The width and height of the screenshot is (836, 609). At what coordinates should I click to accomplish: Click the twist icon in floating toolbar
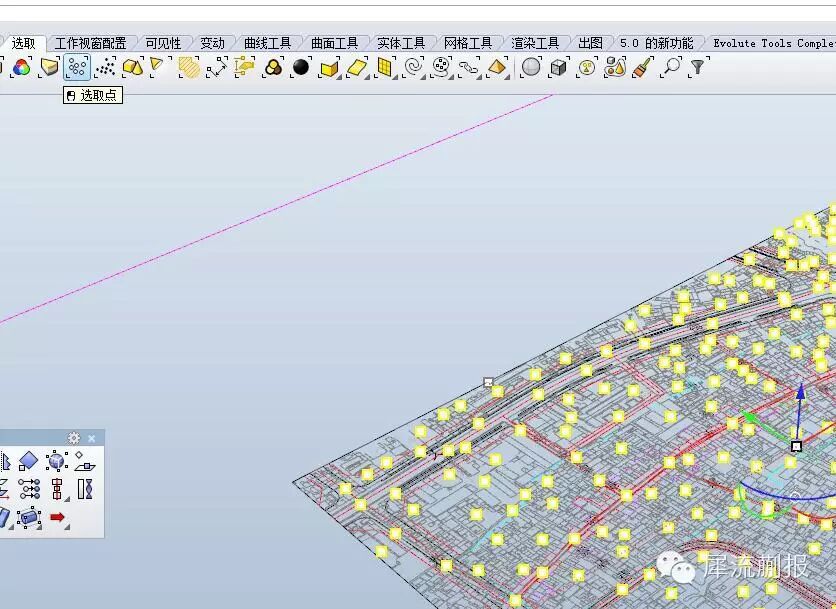point(85,488)
